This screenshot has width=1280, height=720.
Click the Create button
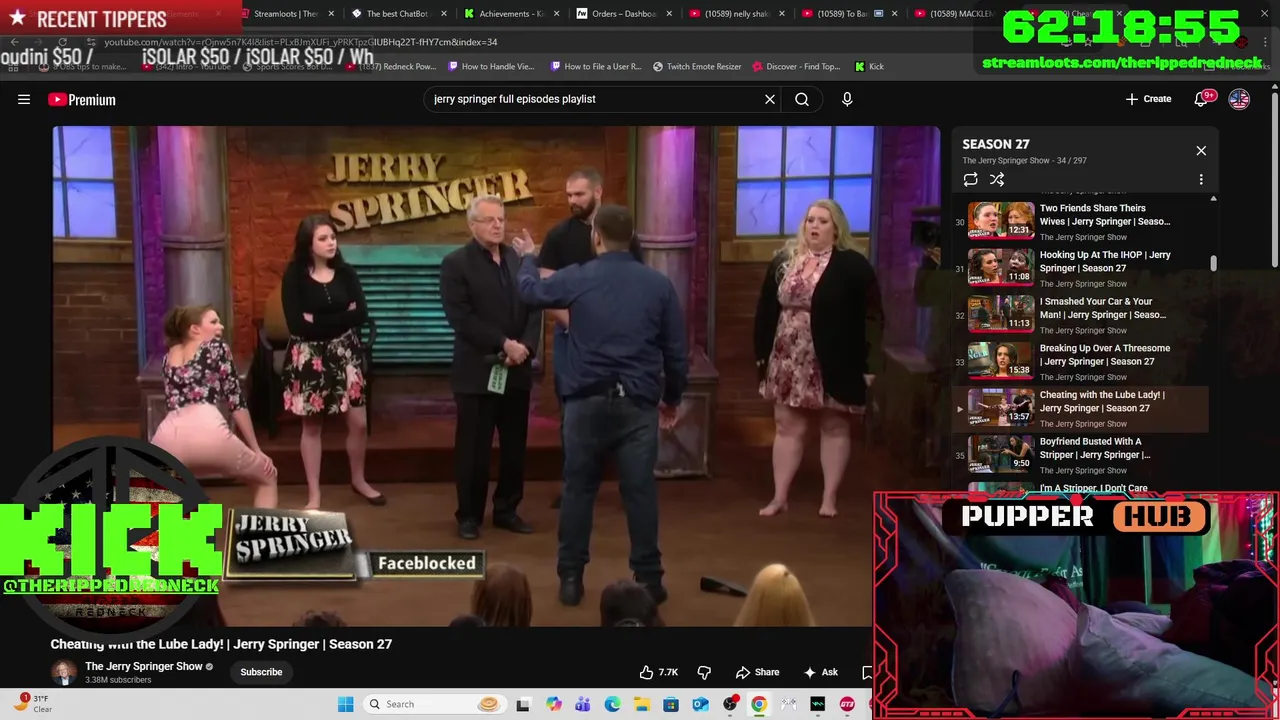point(1148,99)
